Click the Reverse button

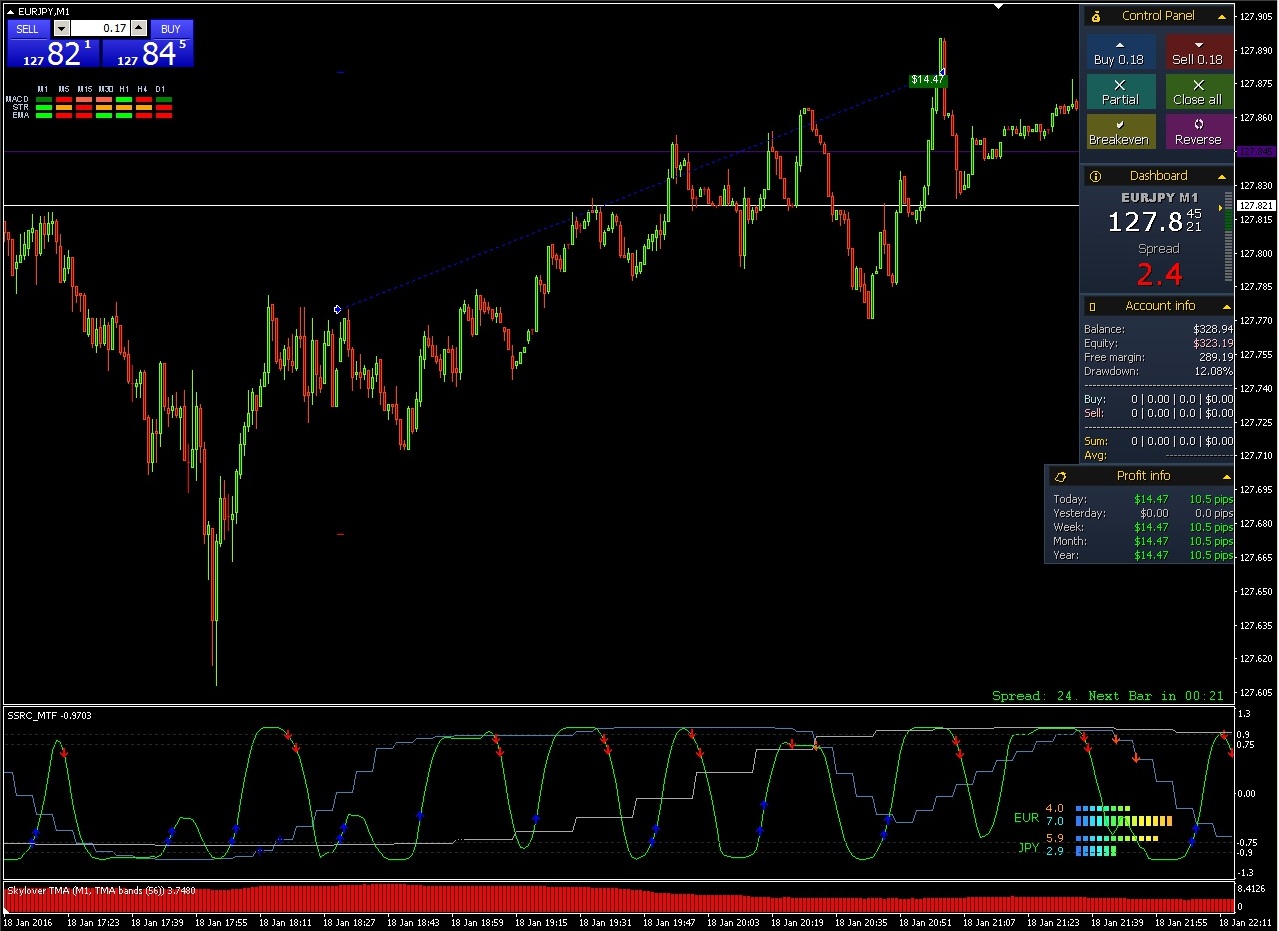point(1198,132)
